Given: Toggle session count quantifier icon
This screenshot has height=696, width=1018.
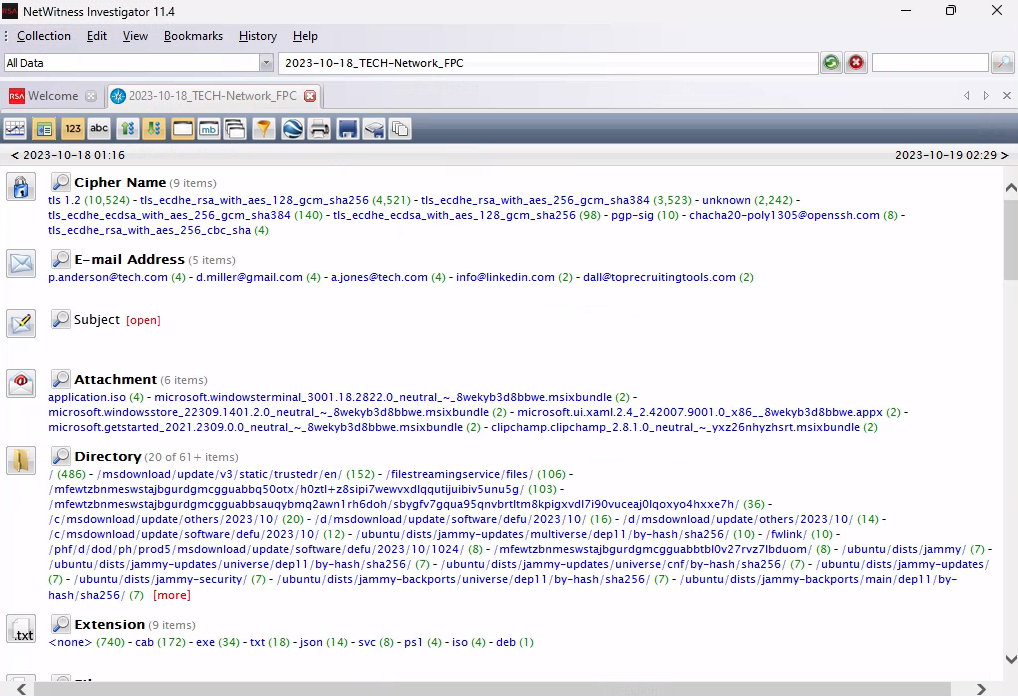Looking at the screenshot, I should click(182, 129).
